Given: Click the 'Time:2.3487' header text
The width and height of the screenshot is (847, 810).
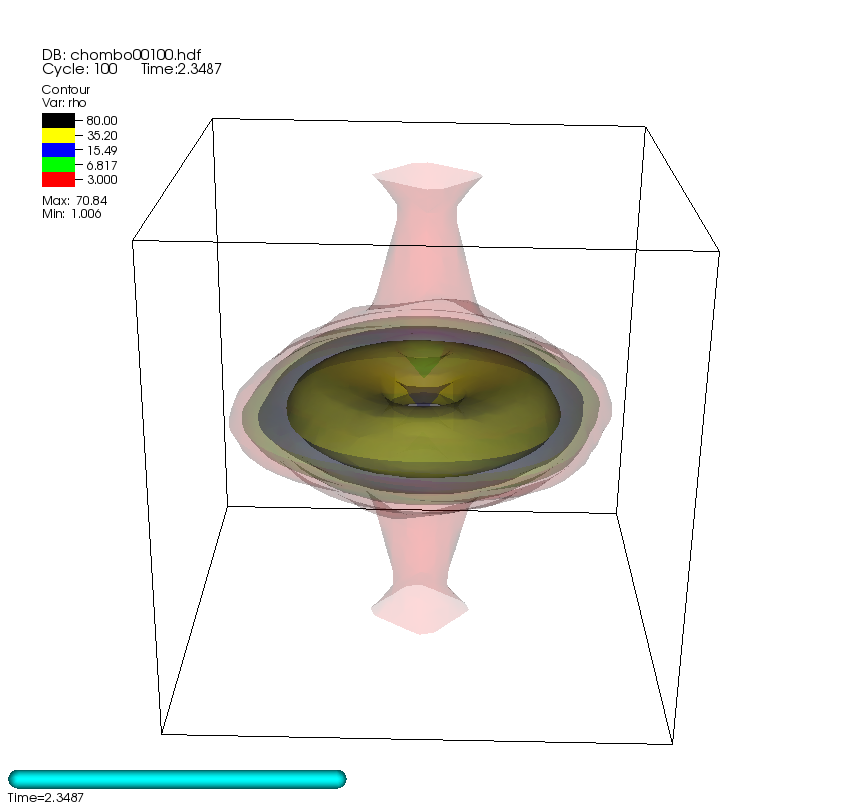Looking at the screenshot, I should (181, 69).
